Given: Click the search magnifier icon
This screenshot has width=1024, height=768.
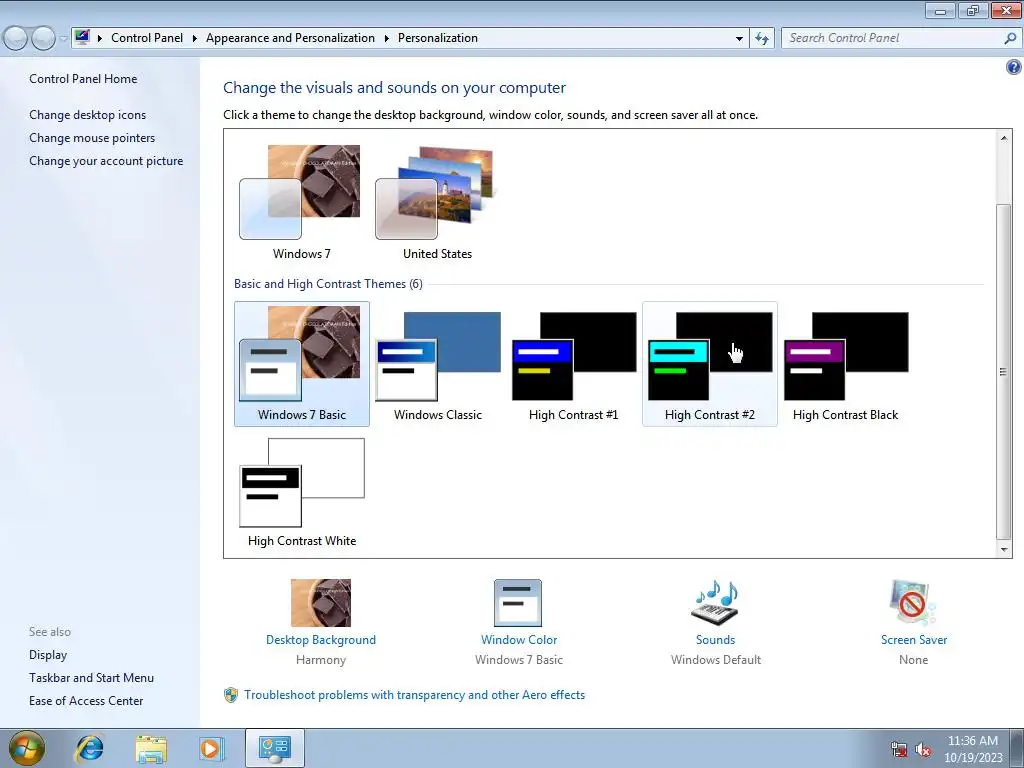Looking at the screenshot, I should [x=1010, y=39].
